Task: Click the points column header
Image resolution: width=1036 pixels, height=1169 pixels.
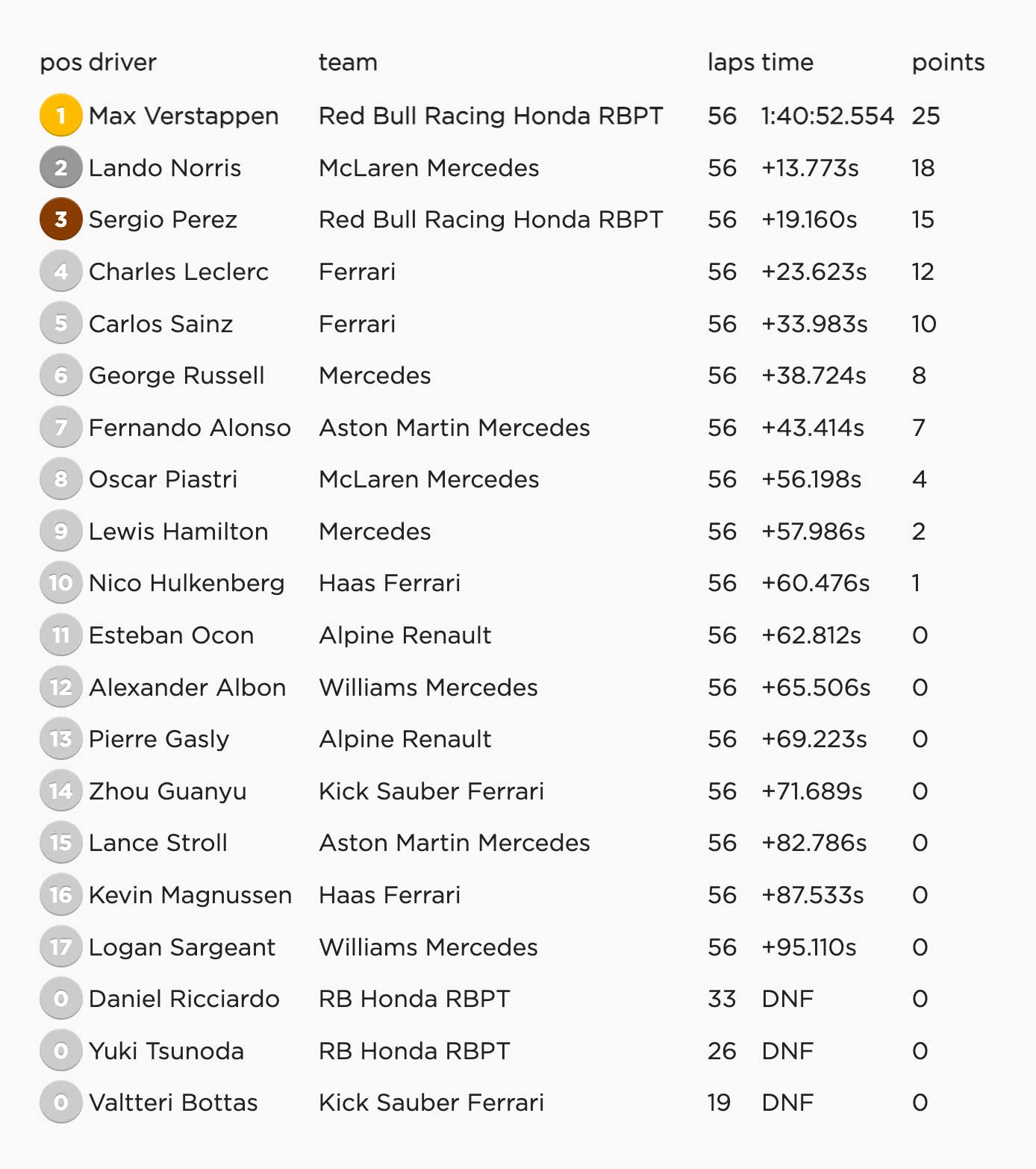Action: pyautogui.click(x=948, y=63)
